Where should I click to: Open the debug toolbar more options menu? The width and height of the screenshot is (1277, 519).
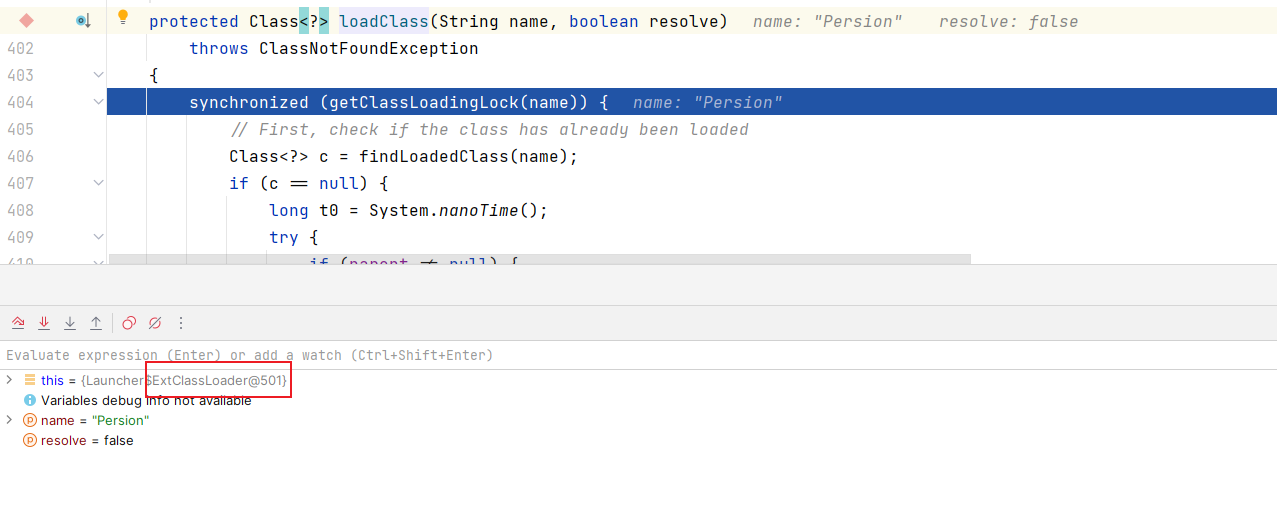point(181,323)
